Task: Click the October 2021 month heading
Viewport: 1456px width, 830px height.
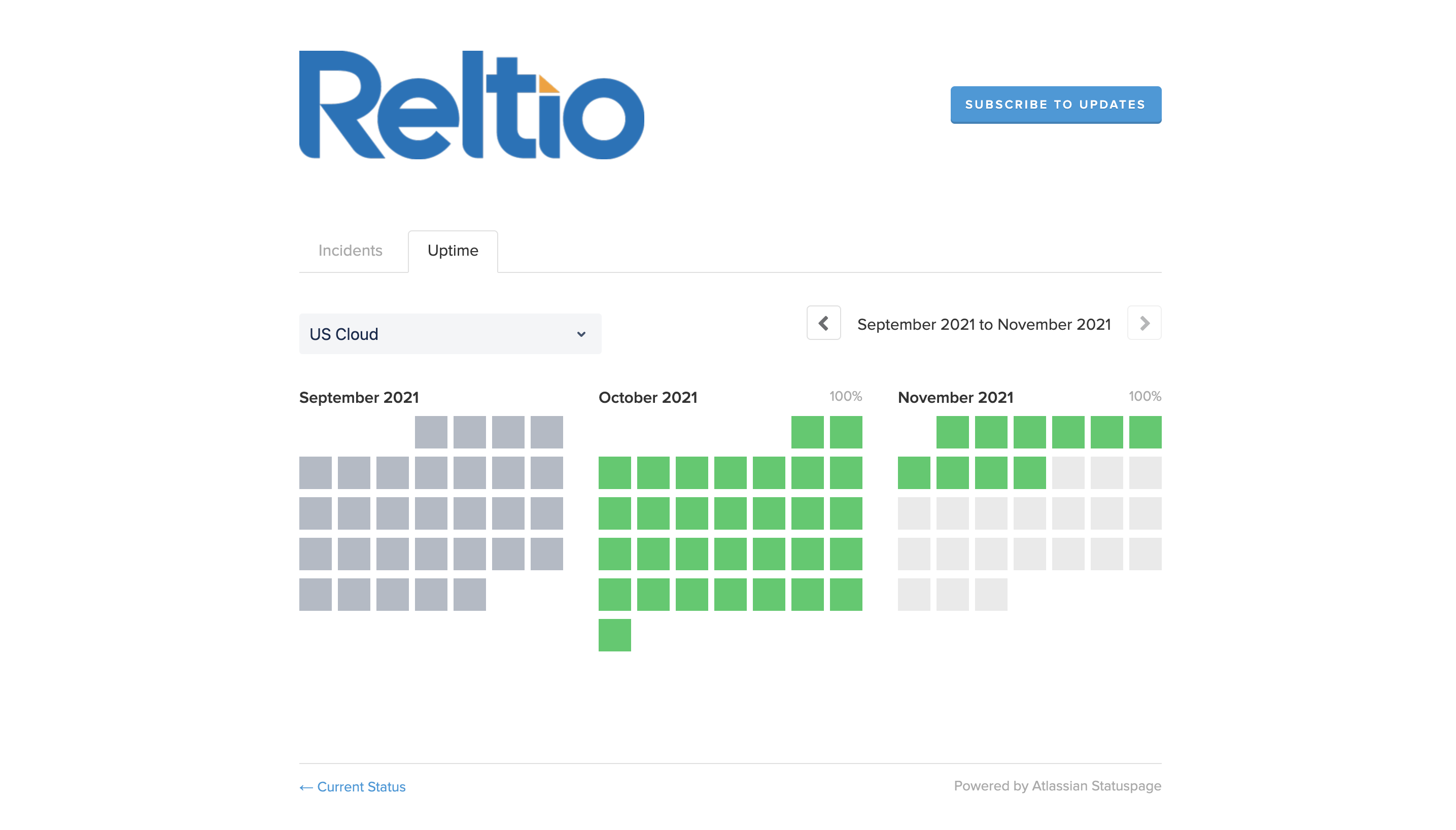Action: 648,397
